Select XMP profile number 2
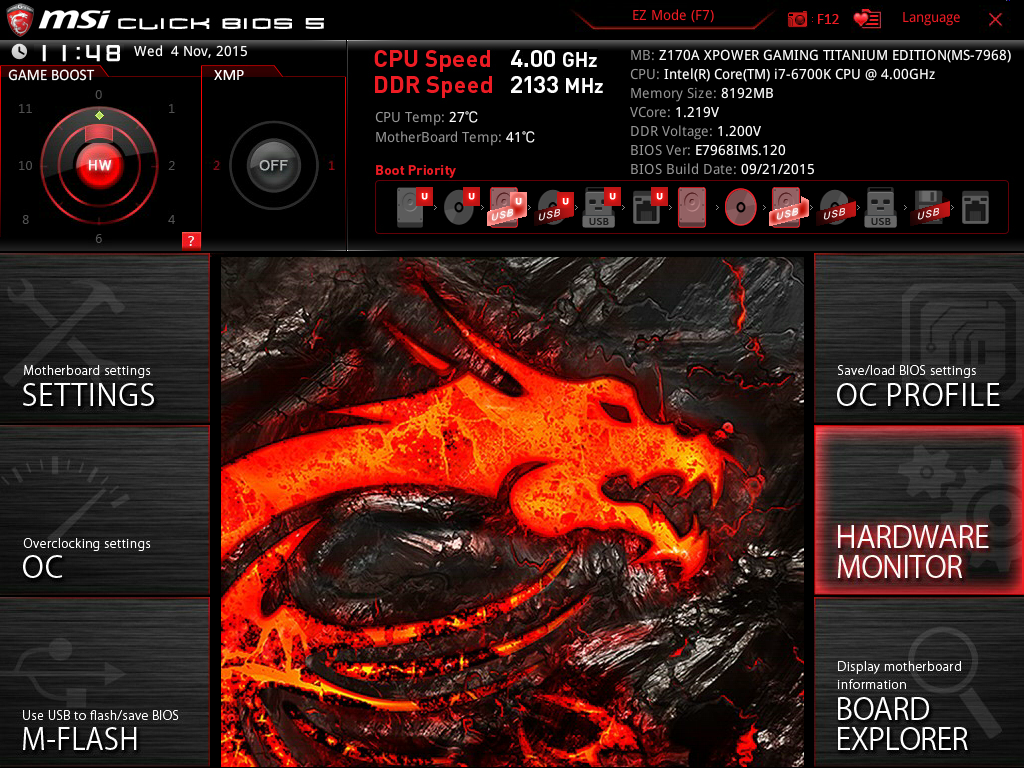The height and width of the screenshot is (768, 1024). tap(216, 165)
